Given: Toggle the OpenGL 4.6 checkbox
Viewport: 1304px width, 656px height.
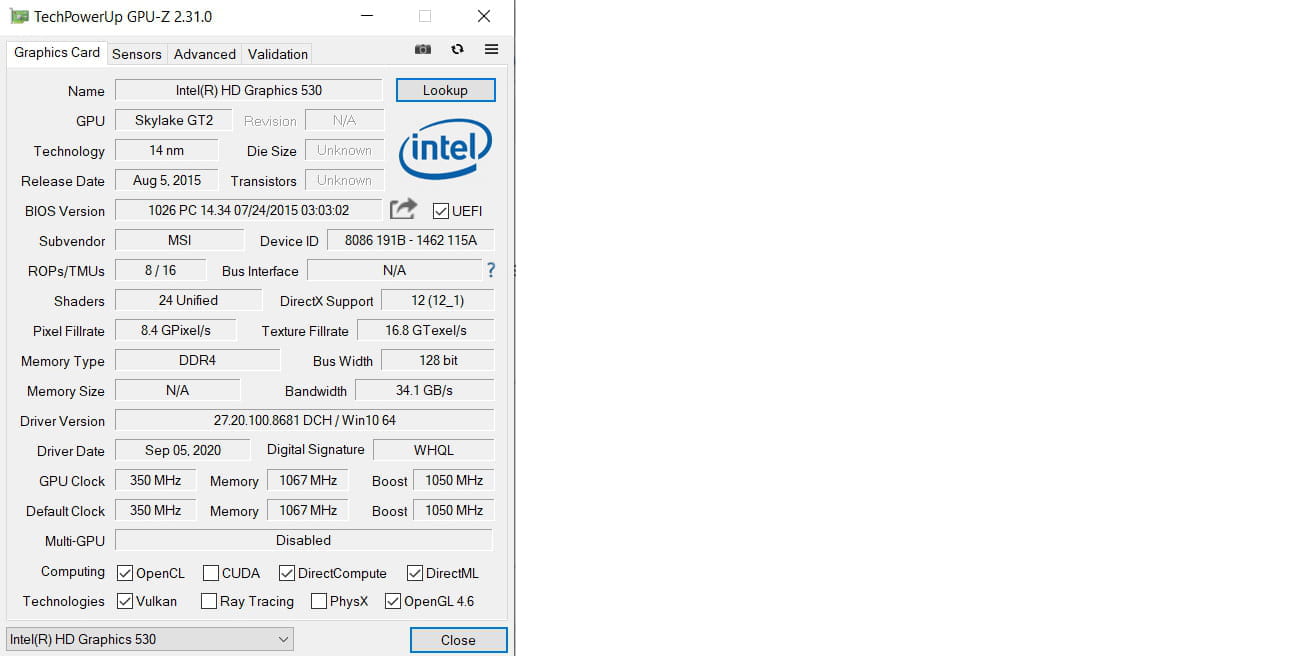Looking at the screenshot, I should [x=393, y=601].
